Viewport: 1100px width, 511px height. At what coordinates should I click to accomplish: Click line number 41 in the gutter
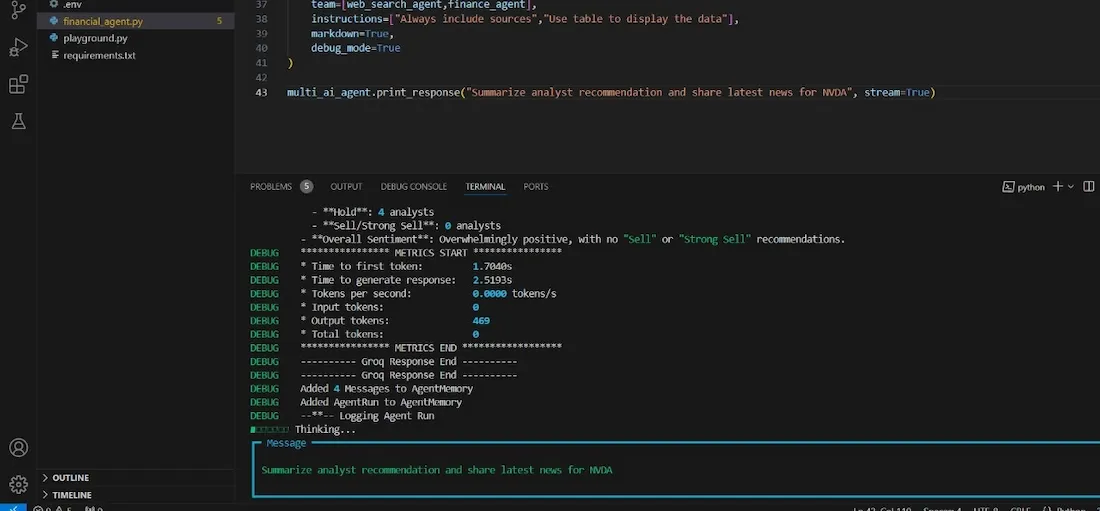(x=262, y=62)
